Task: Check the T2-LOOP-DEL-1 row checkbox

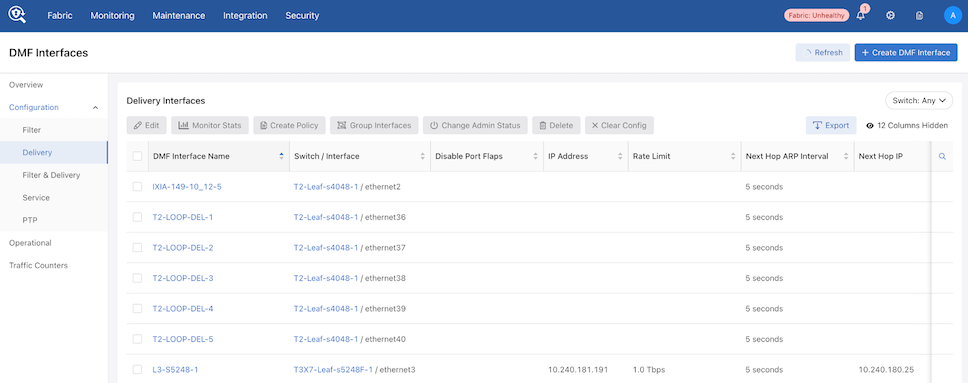Action: [137, 217]
